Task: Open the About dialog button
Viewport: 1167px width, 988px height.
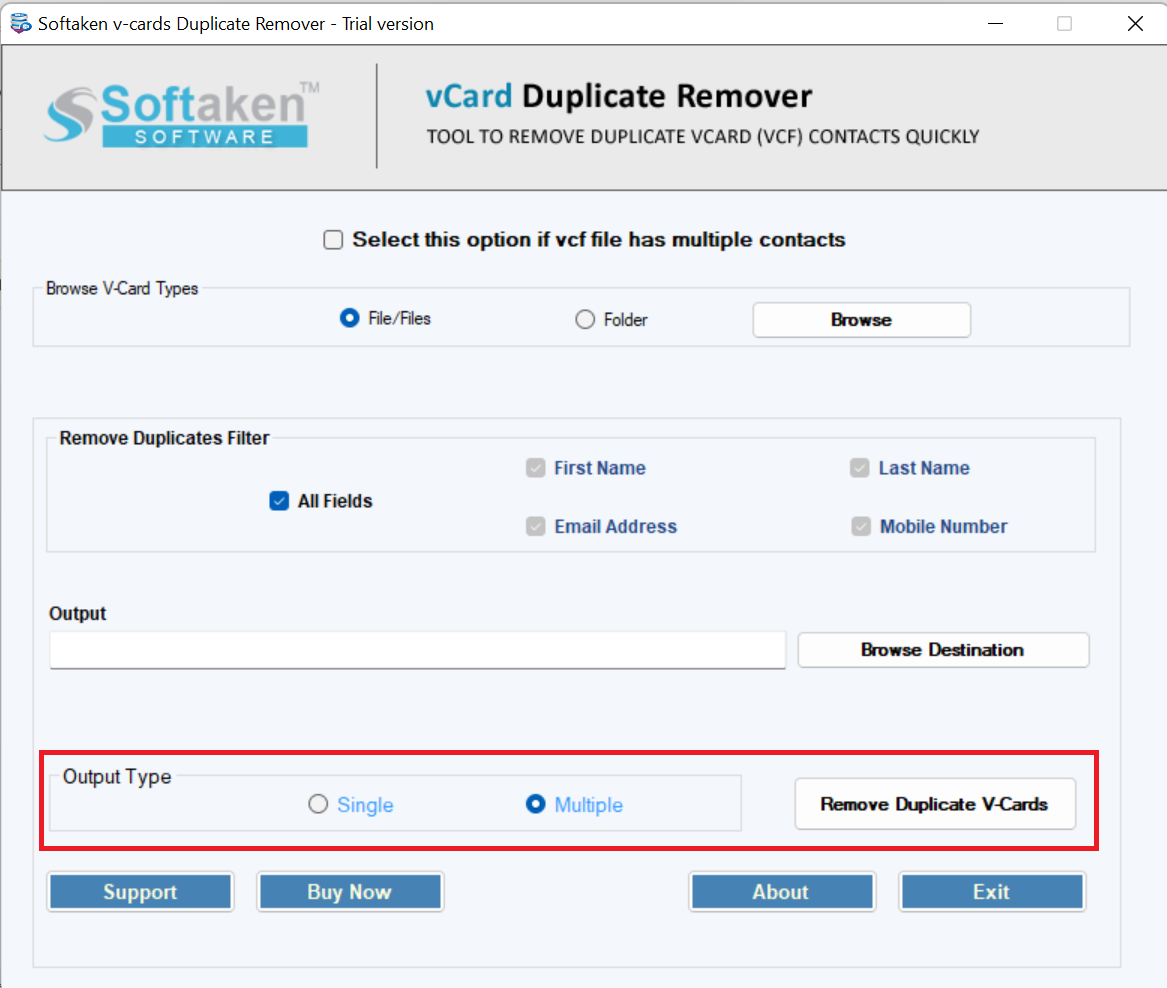Action: point(781,892)
